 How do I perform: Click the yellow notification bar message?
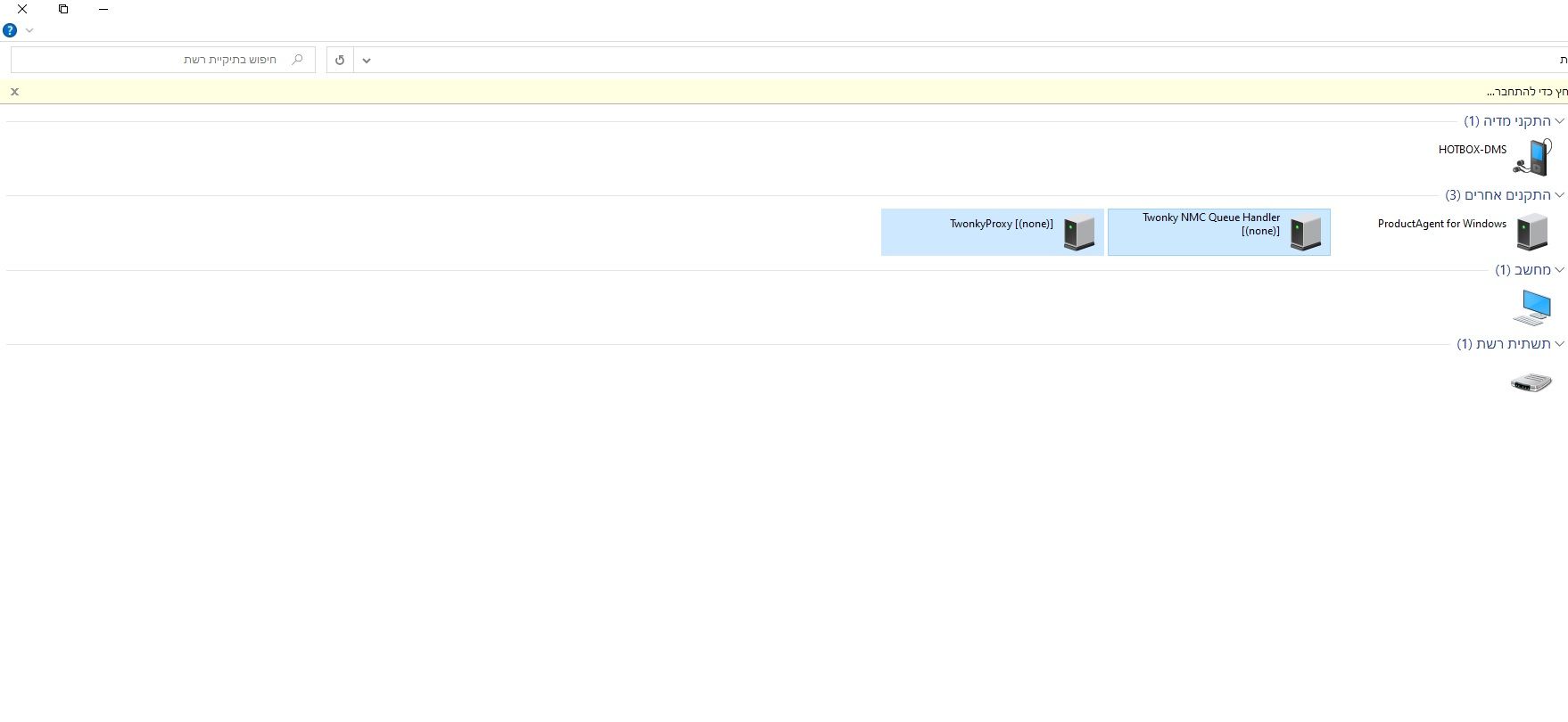[1525, 92]
